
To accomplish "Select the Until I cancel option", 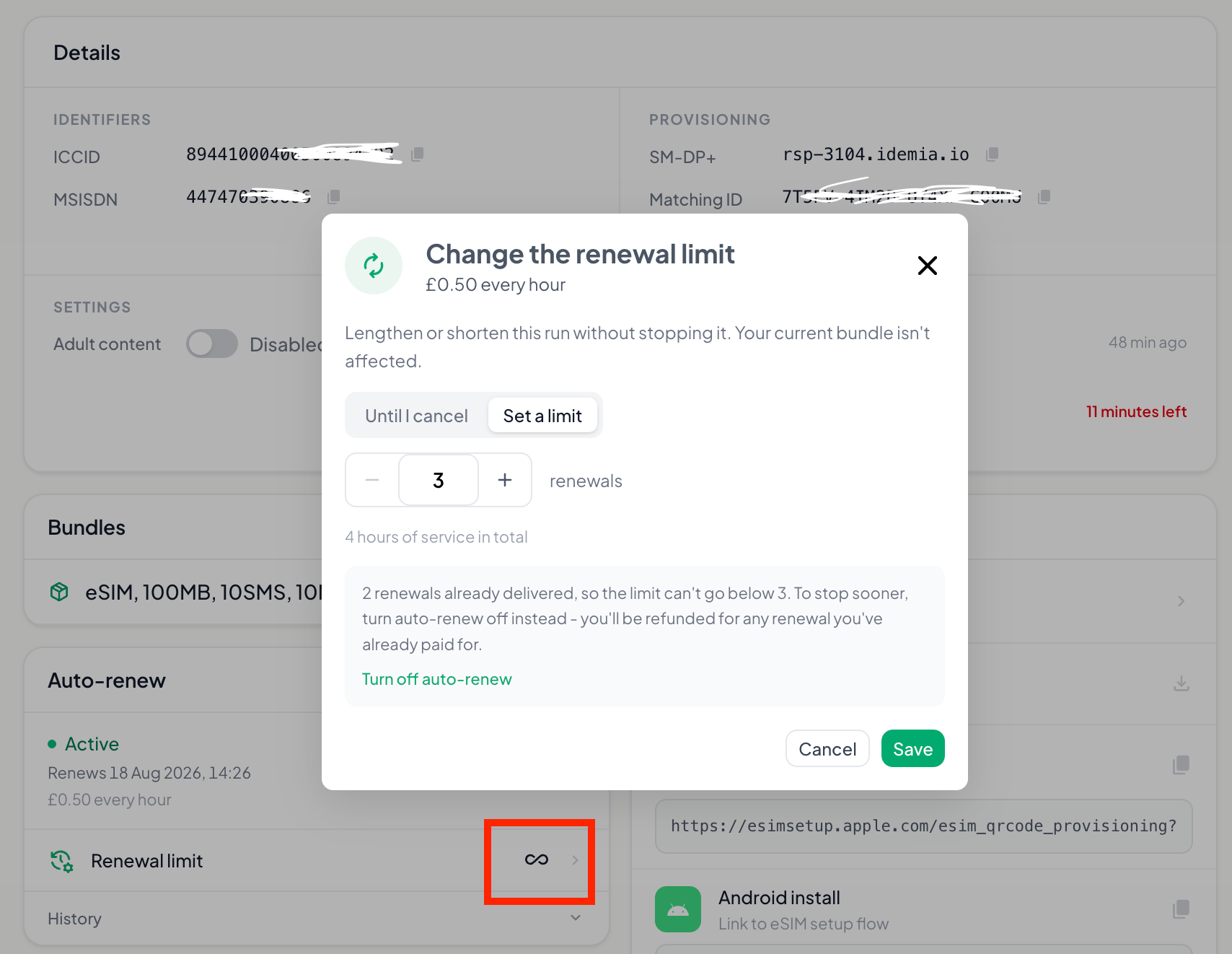I will (x=416, y=416).
